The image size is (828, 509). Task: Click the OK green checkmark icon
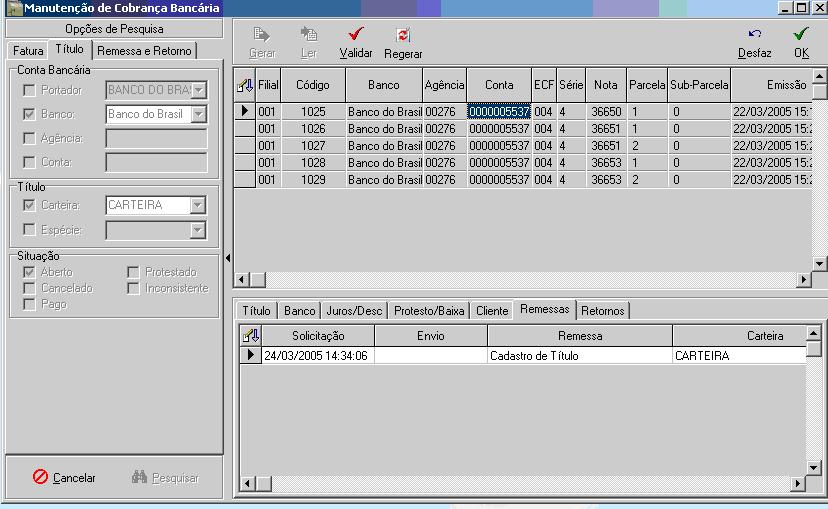pyautogui.click(x=801, y=34)
